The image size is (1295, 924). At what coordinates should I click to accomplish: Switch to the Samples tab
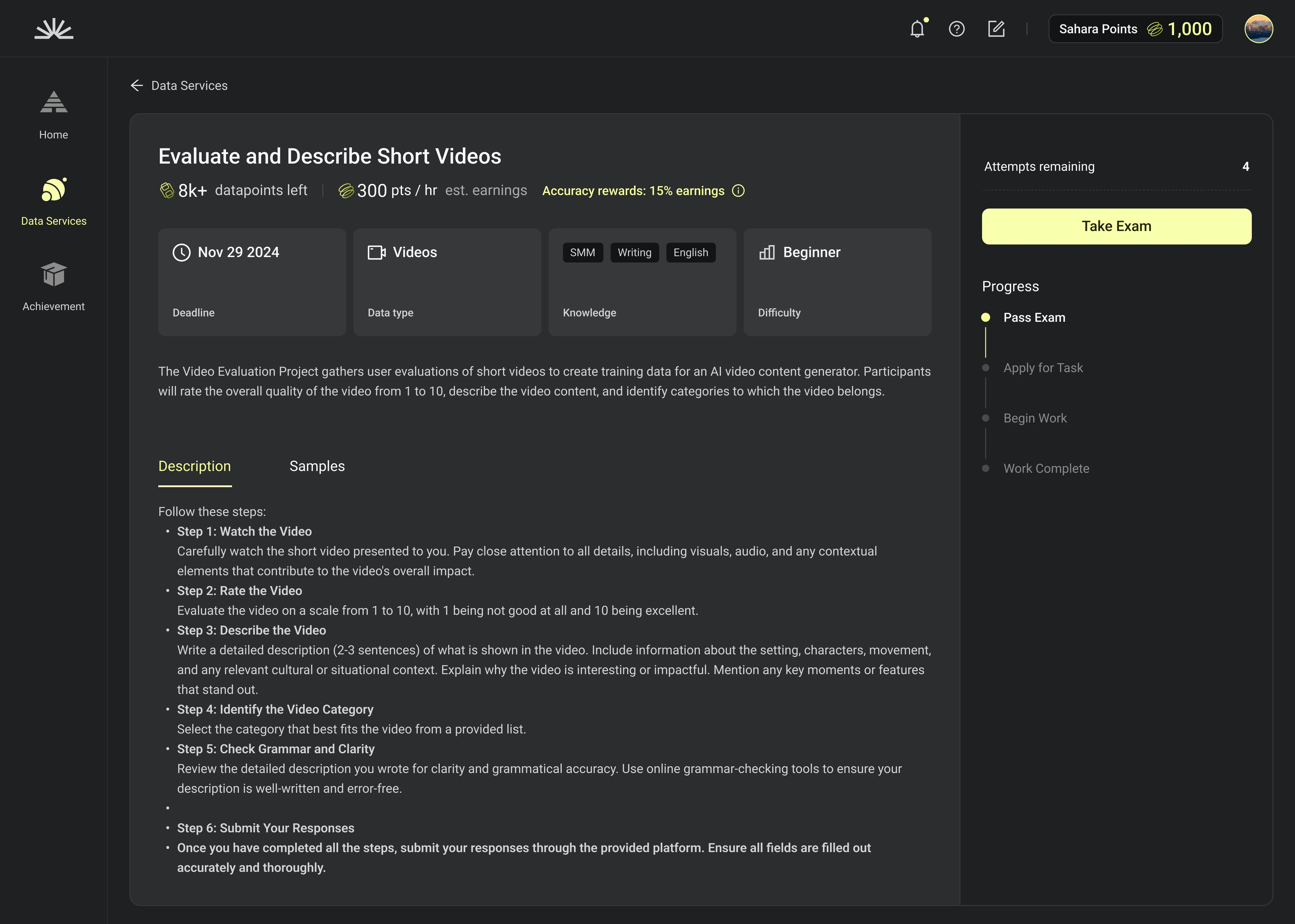click(x=317, y=466)
